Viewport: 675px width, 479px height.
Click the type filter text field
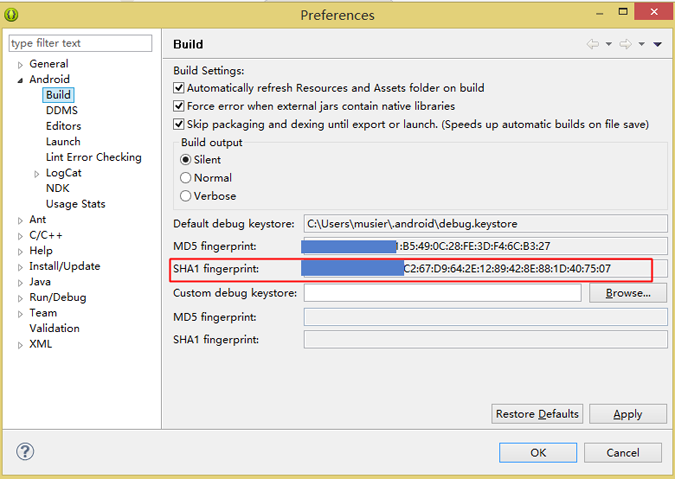(x=80, y=43)
